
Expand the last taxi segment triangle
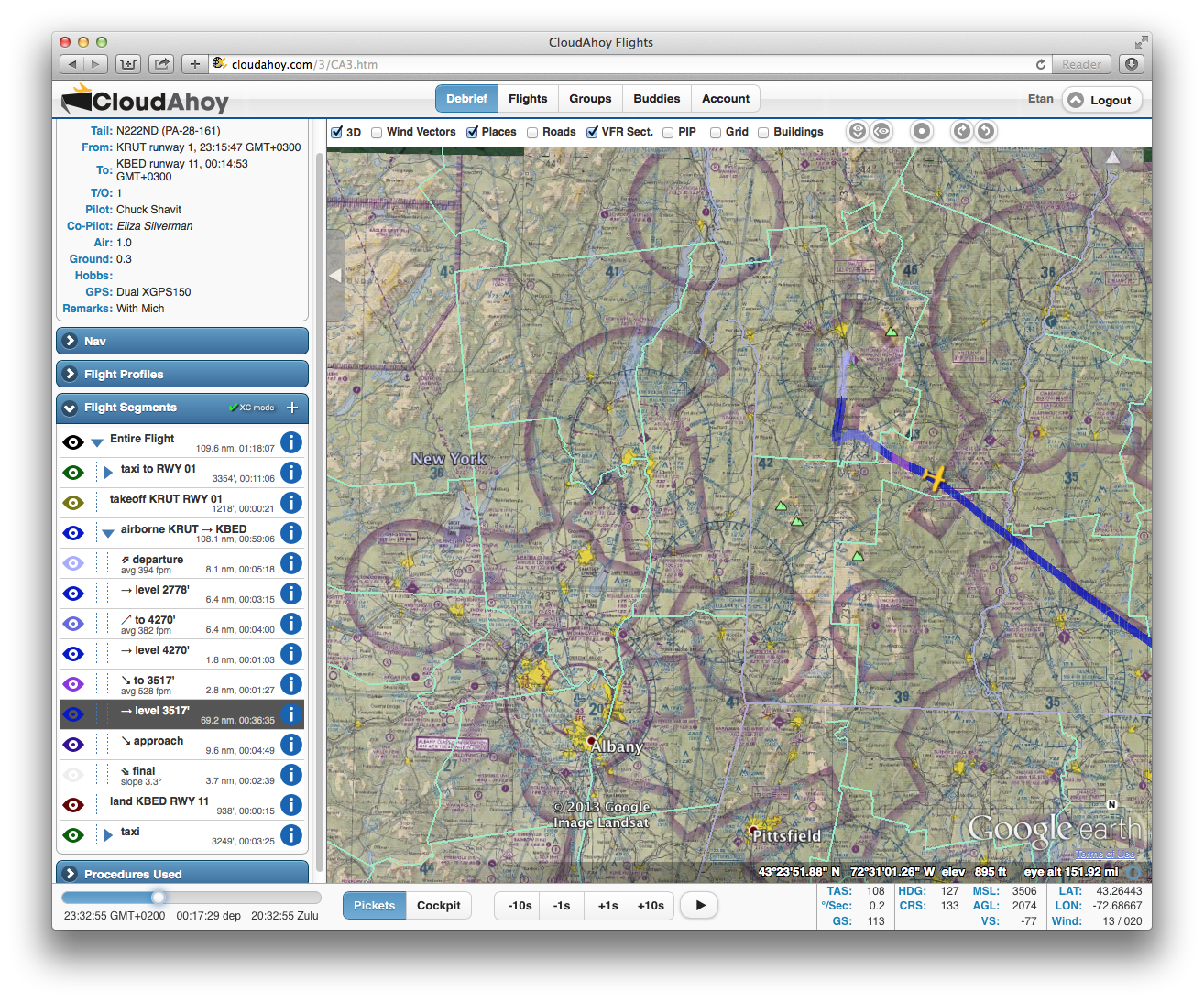coord(108,835)
